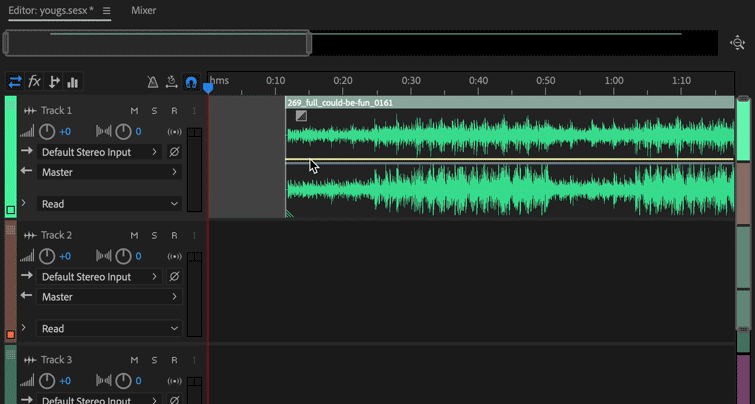
Task: Toggle snapping magnet icon
Action: tap(191, 82)
